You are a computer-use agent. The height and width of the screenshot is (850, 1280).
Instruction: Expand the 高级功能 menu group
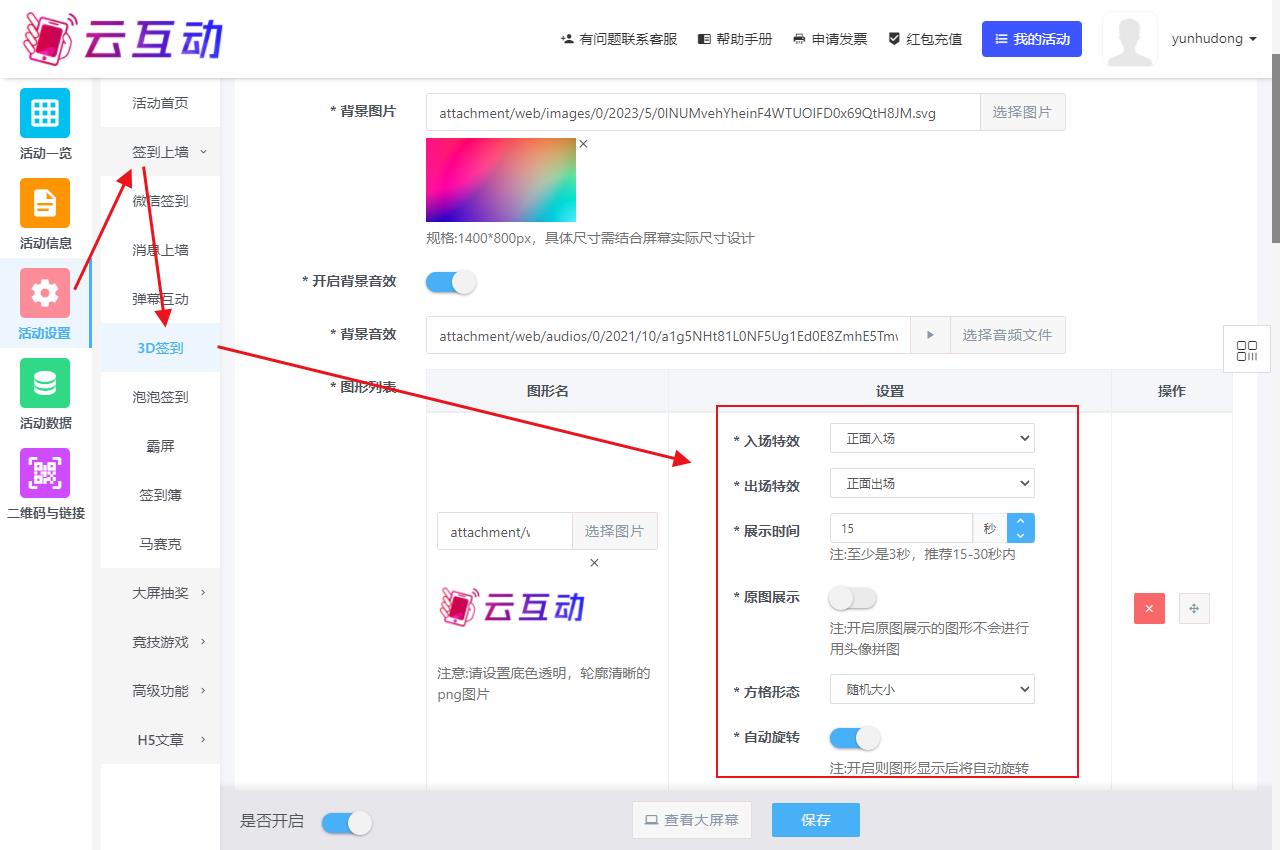(160, 691)
